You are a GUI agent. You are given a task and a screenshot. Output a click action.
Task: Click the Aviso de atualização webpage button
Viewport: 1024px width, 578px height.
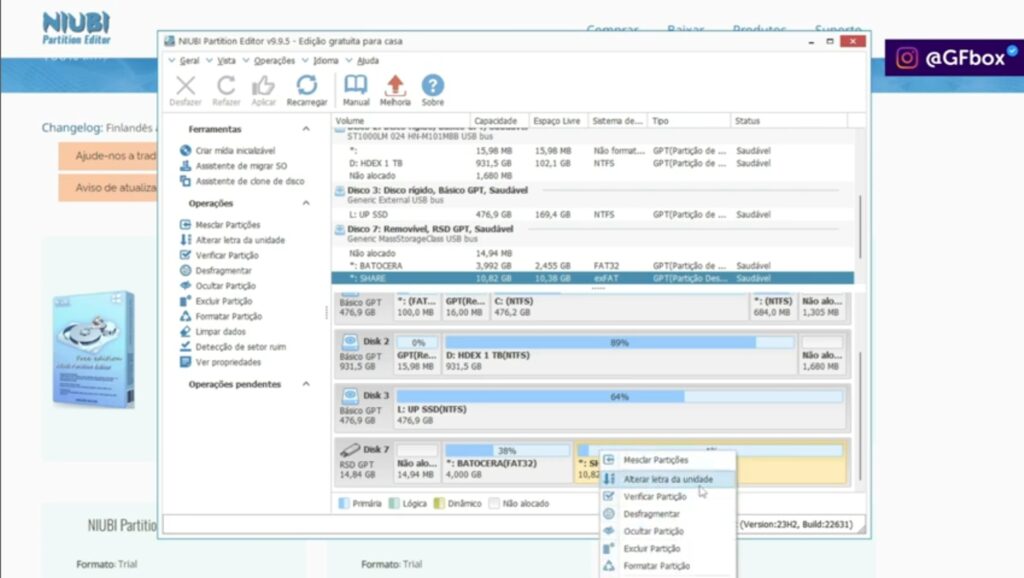tap(108, 187)
